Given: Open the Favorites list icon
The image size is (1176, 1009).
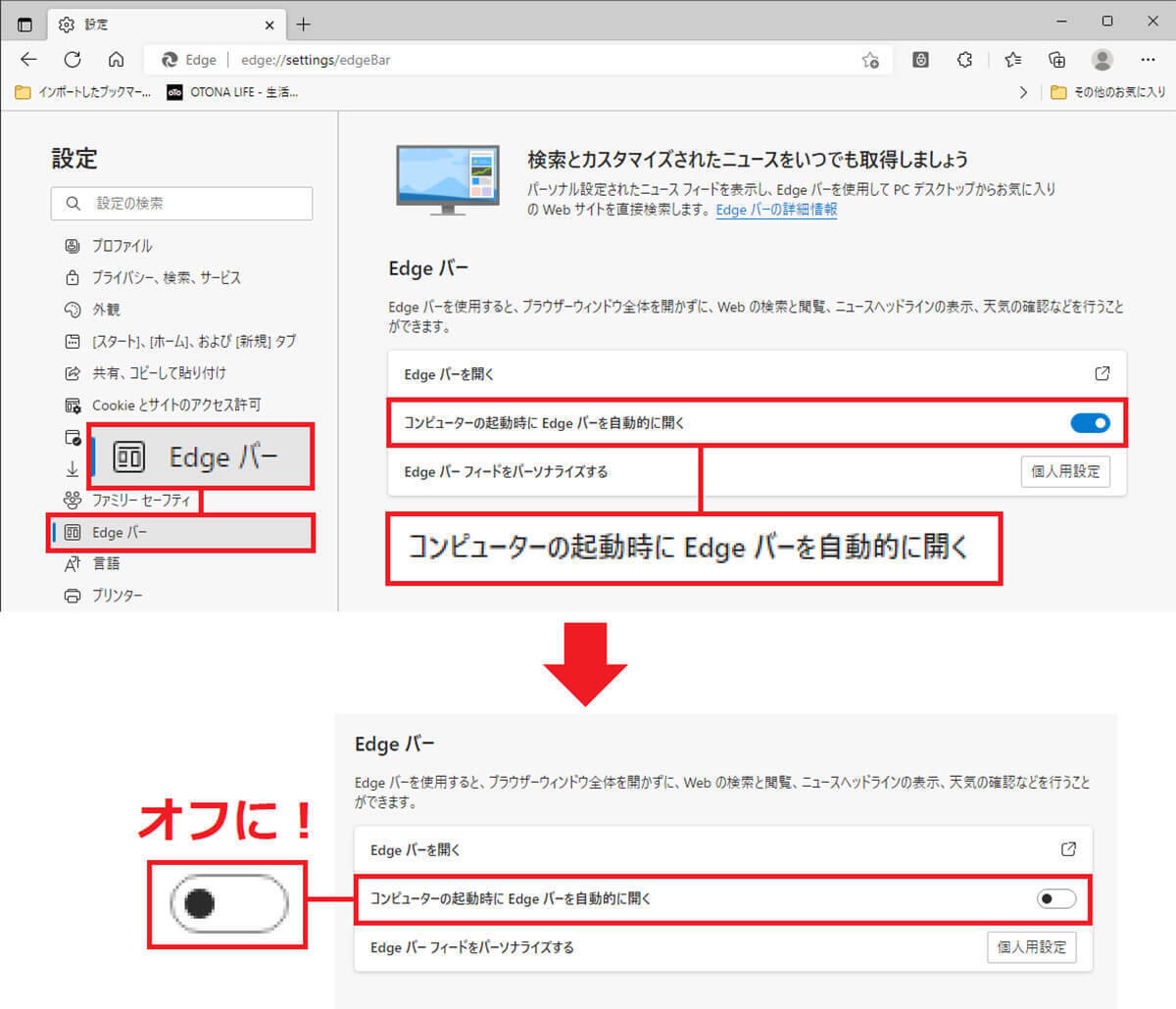Looking at the screenshot, I should [1013, 60].
